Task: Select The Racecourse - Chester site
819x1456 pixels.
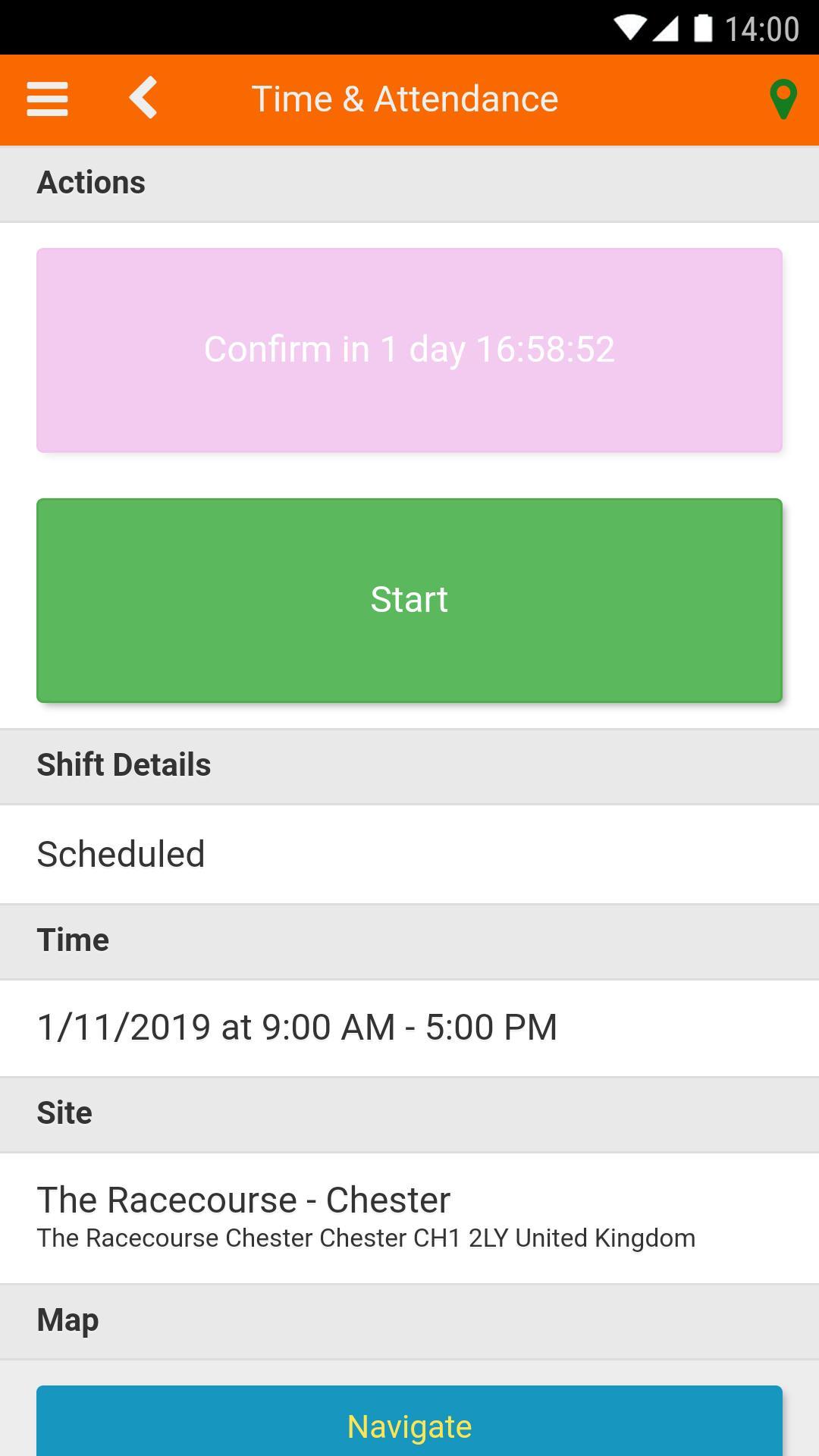Action: tap(243, 1200)
